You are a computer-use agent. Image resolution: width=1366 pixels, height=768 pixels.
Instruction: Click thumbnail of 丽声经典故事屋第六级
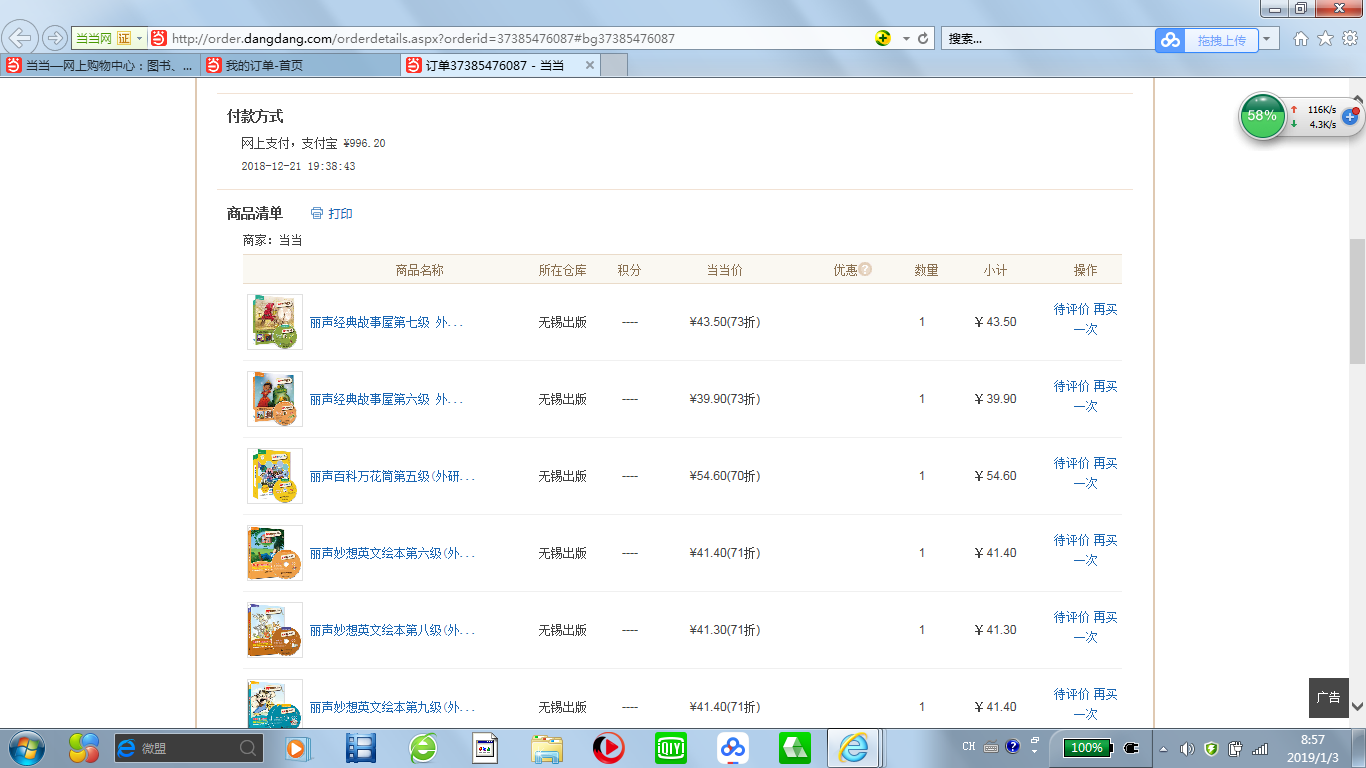[275, 399]
